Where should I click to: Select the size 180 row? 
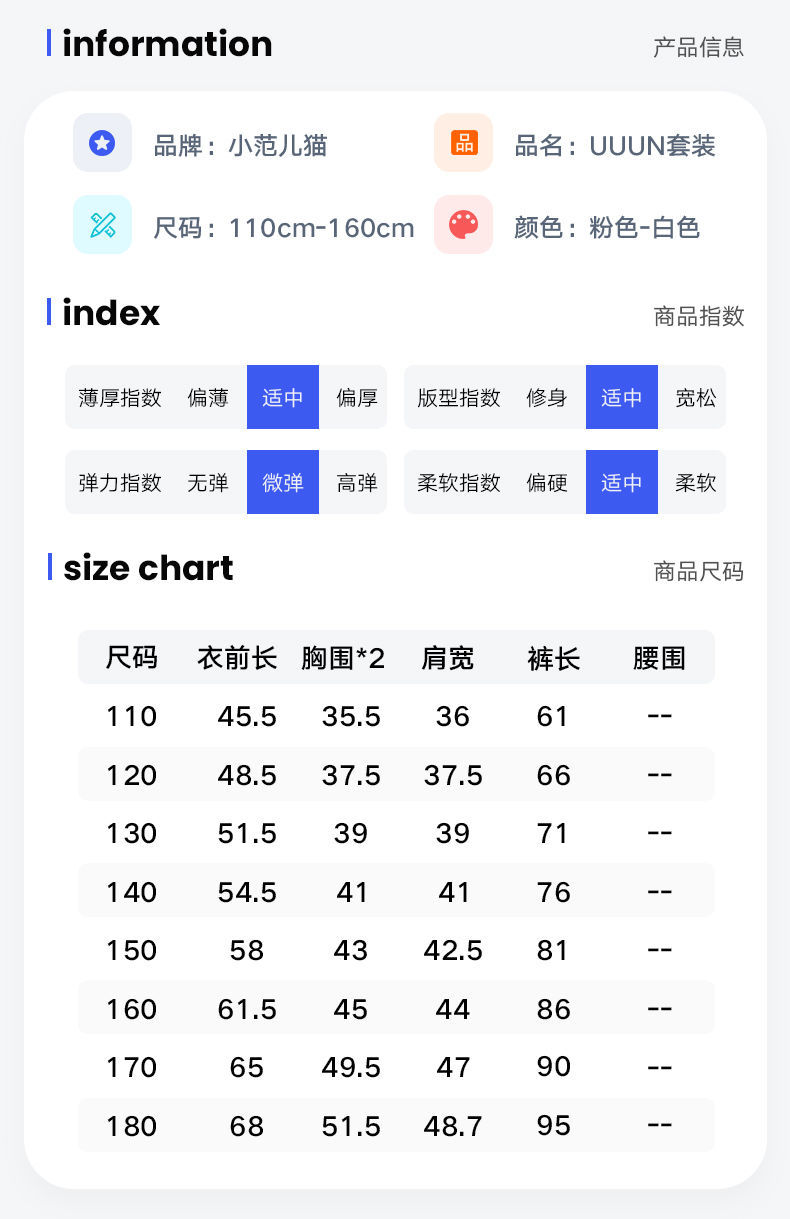click(x=396, y=1125)
